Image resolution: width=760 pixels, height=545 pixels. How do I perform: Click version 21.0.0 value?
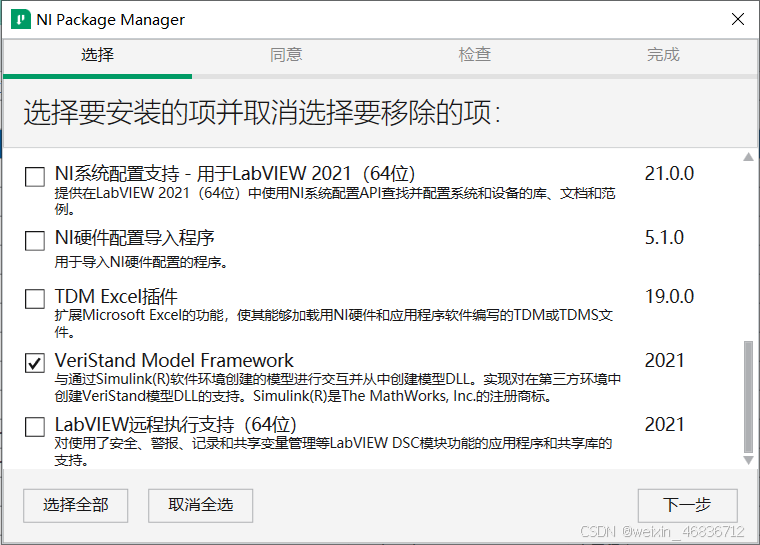pyautogui.click(x=669, y=174)
